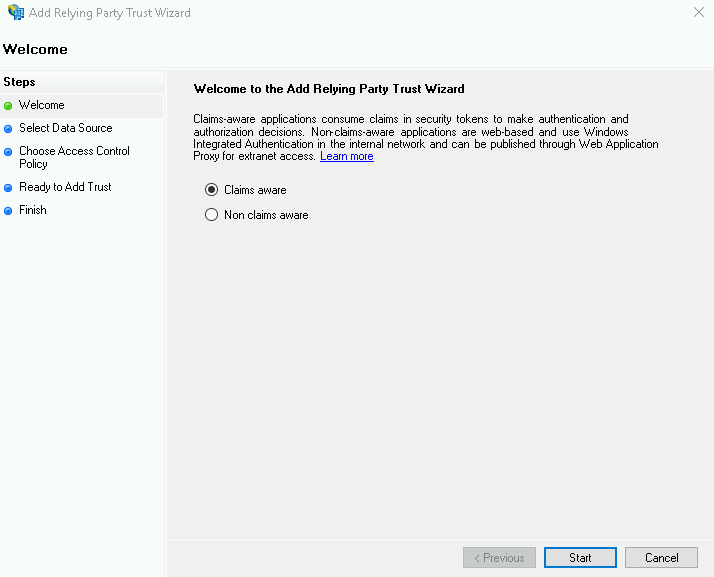The width and height of the screenshot is (714, 577).
Task: Click the wizard icon in the title bar
Action: click(16, 13)
